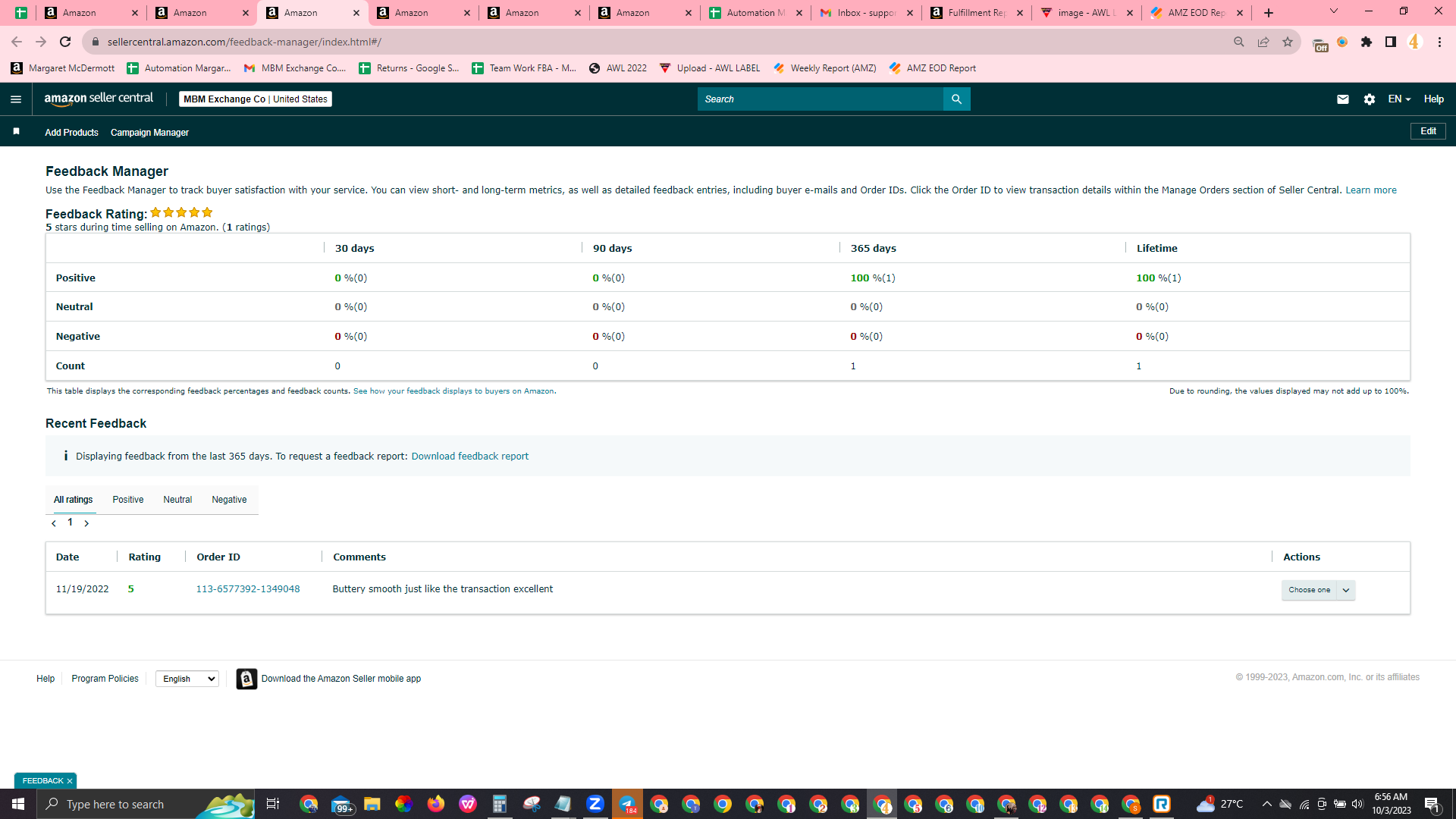
Task: Open the English language select in footer
Action: click(x=187, y=679)
